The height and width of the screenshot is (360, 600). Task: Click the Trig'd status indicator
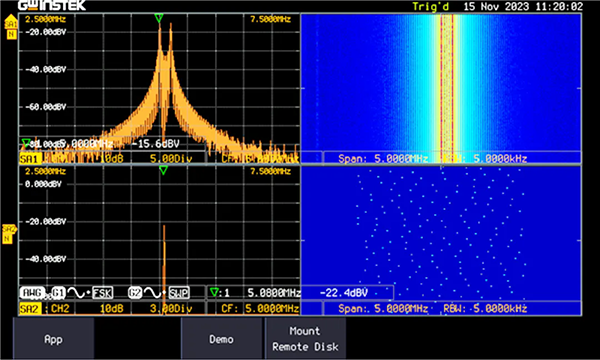click(x=430, y=7)
